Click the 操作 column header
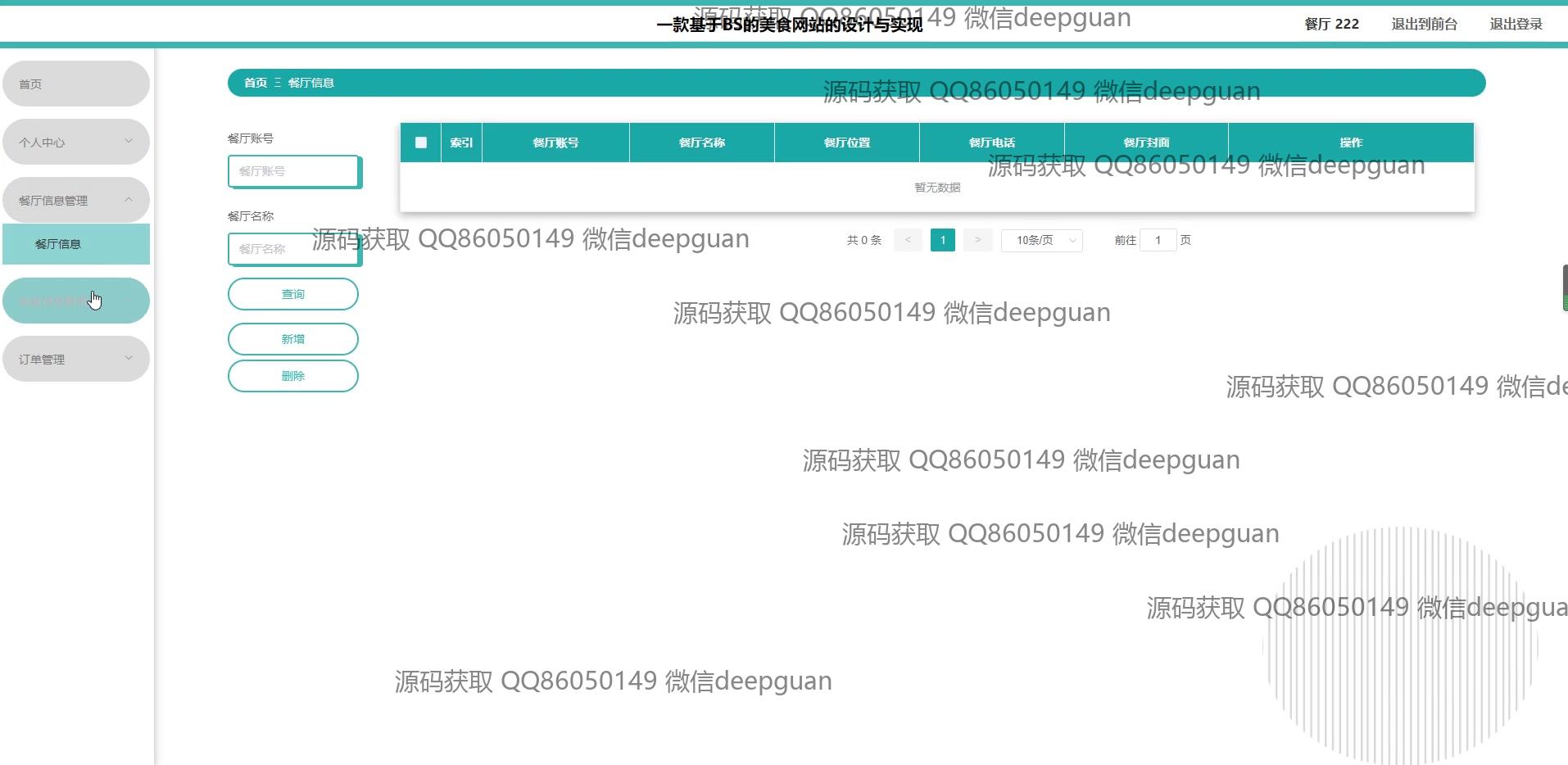The width and height of the screenshot is (1568, 765). (x=1351, y=143)
